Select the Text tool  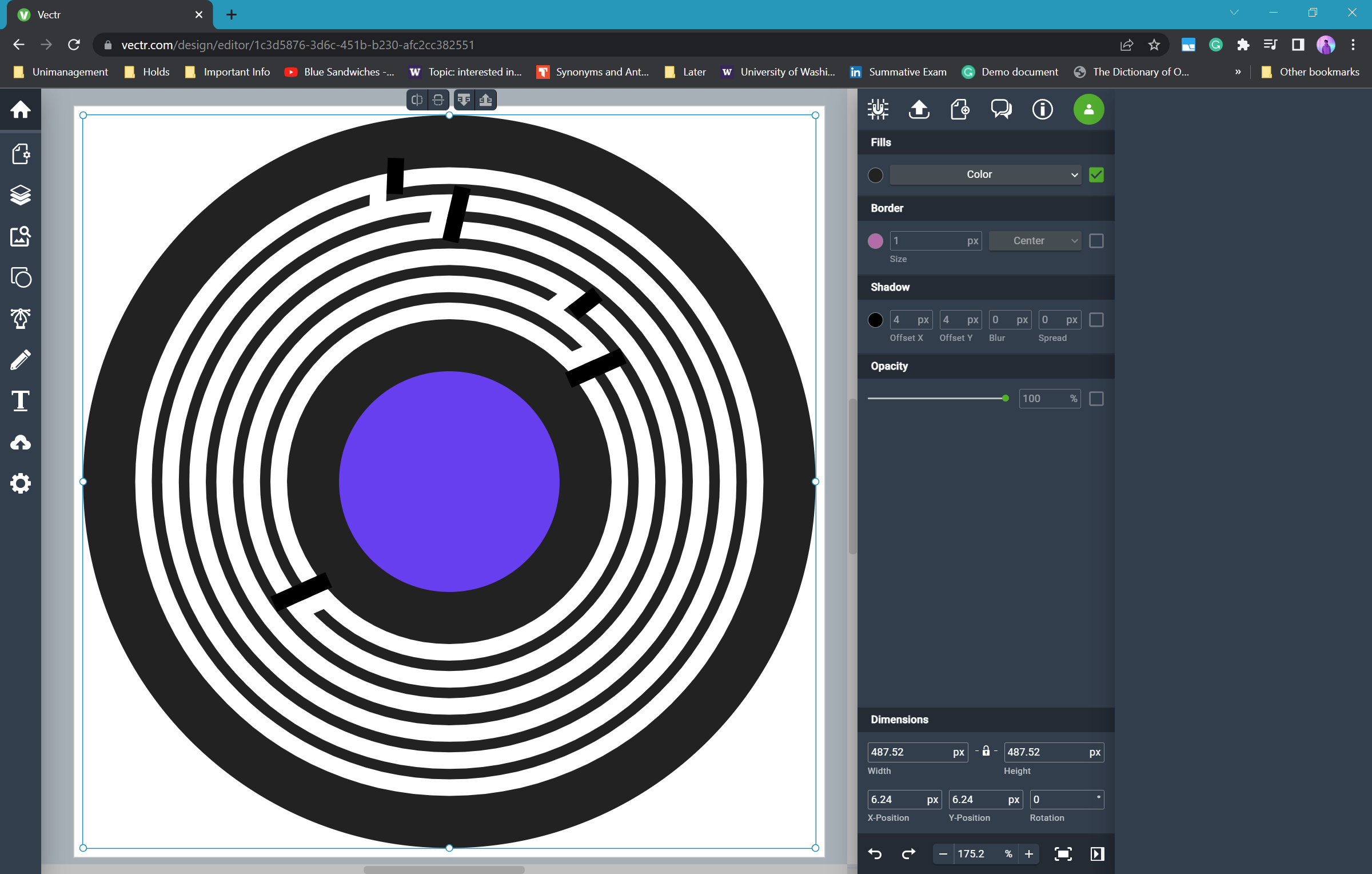point(21,401)
